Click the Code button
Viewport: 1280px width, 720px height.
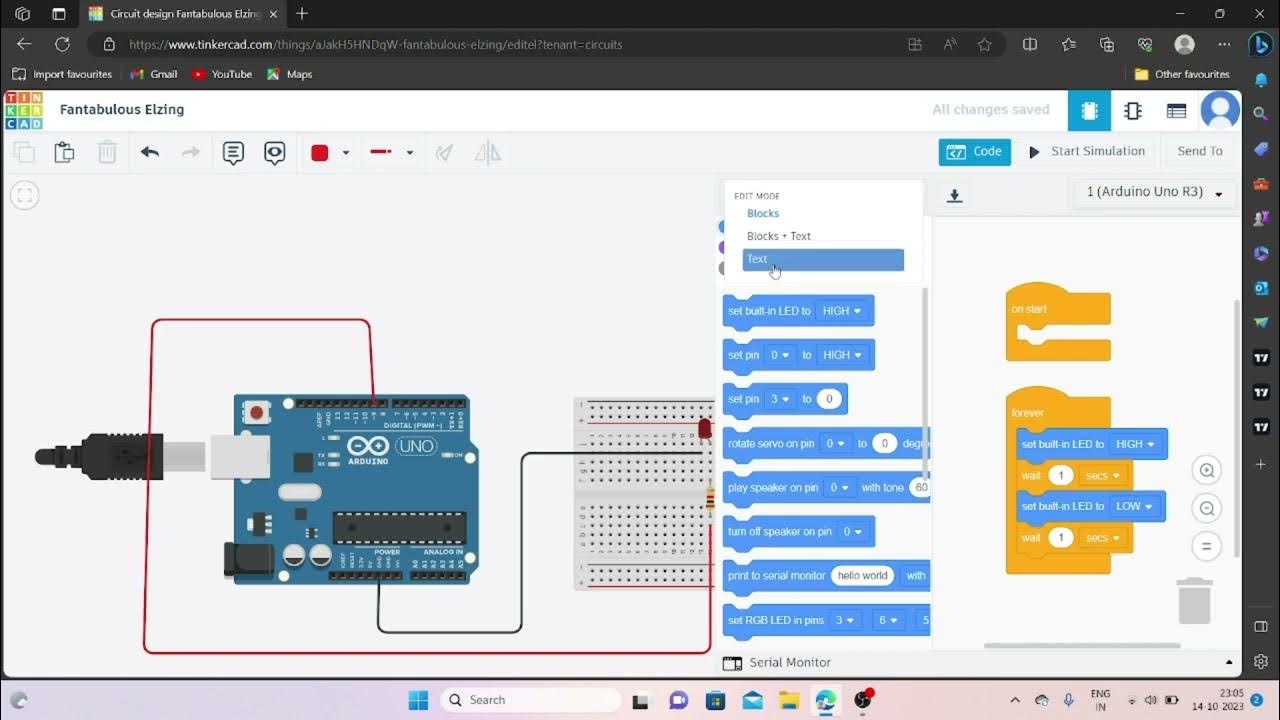click(x=975, y=152)
